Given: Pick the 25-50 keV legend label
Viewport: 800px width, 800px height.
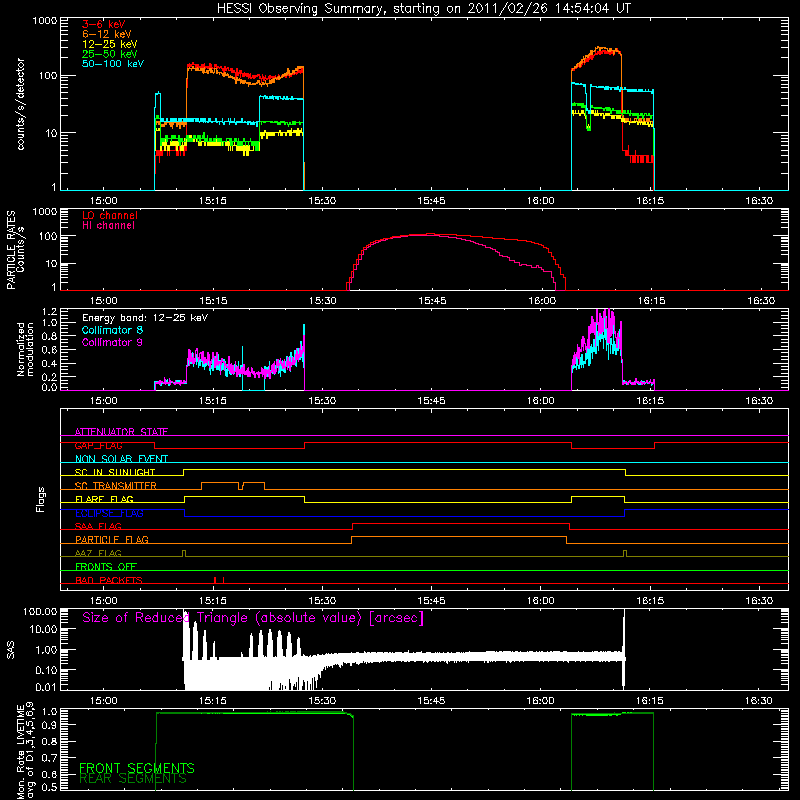Looking at the screenshot, I should (x=110, y=54).
